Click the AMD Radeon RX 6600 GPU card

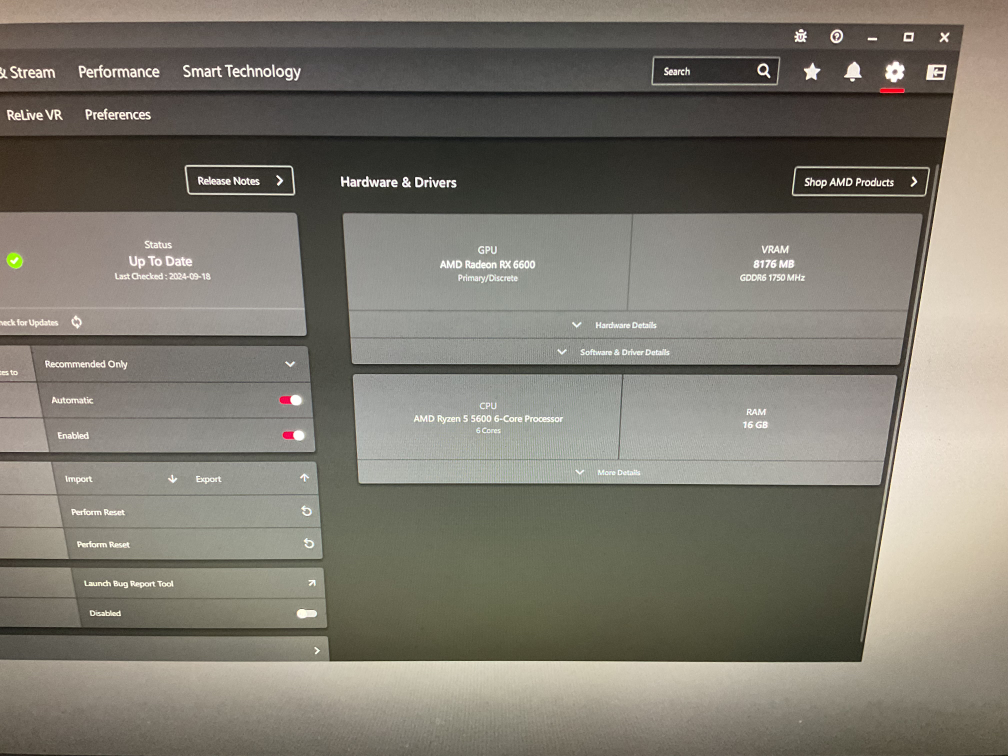point(487,264)
